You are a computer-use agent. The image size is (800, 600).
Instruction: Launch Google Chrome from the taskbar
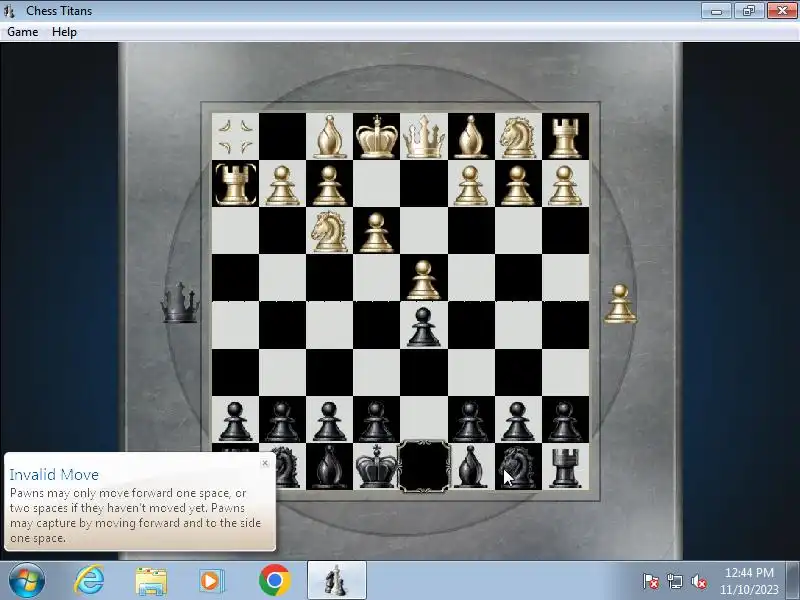(x=274, y=581)
